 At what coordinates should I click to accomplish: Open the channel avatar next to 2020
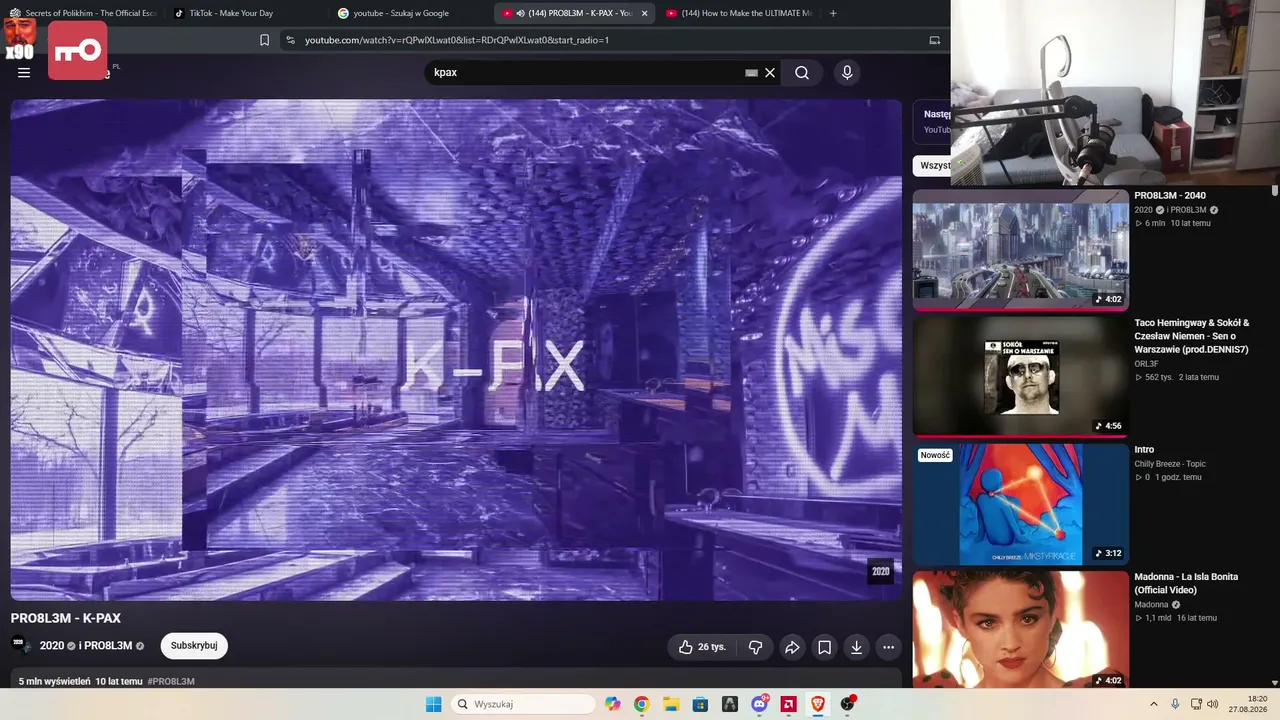pos(21,645)
